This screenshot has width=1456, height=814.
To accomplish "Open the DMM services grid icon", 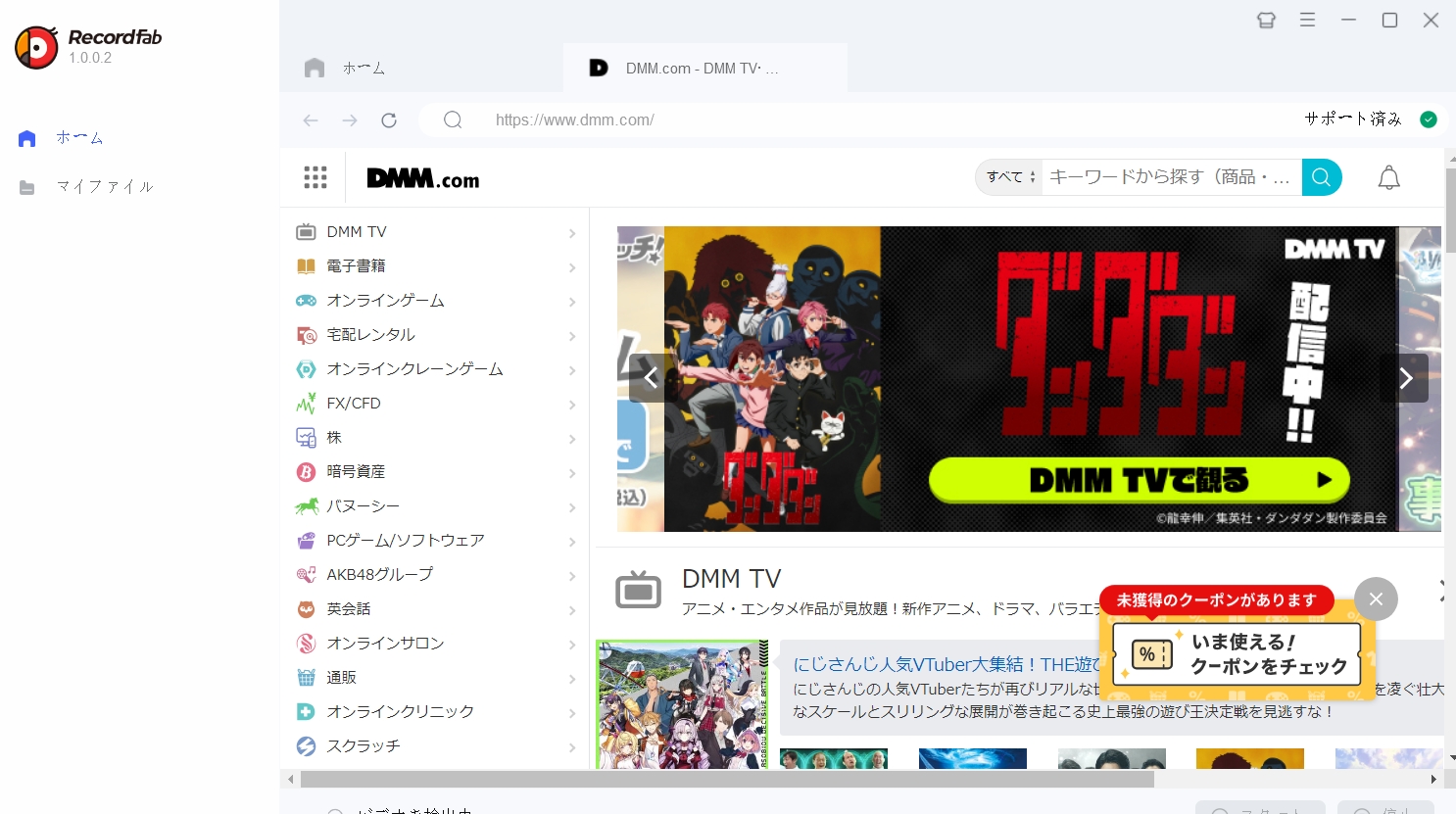I will tap(315, 177).
